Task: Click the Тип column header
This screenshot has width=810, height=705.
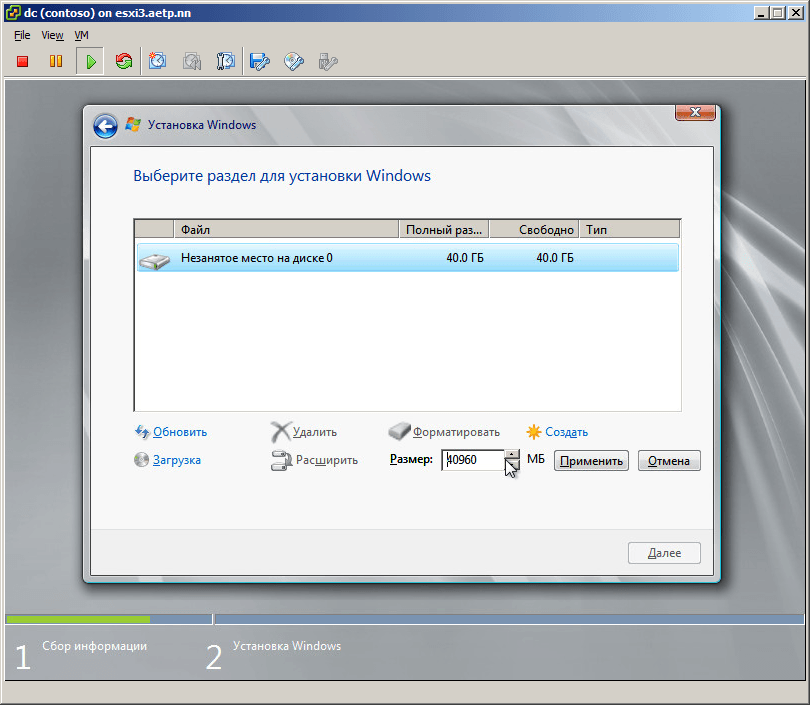Action: point(629,230)
